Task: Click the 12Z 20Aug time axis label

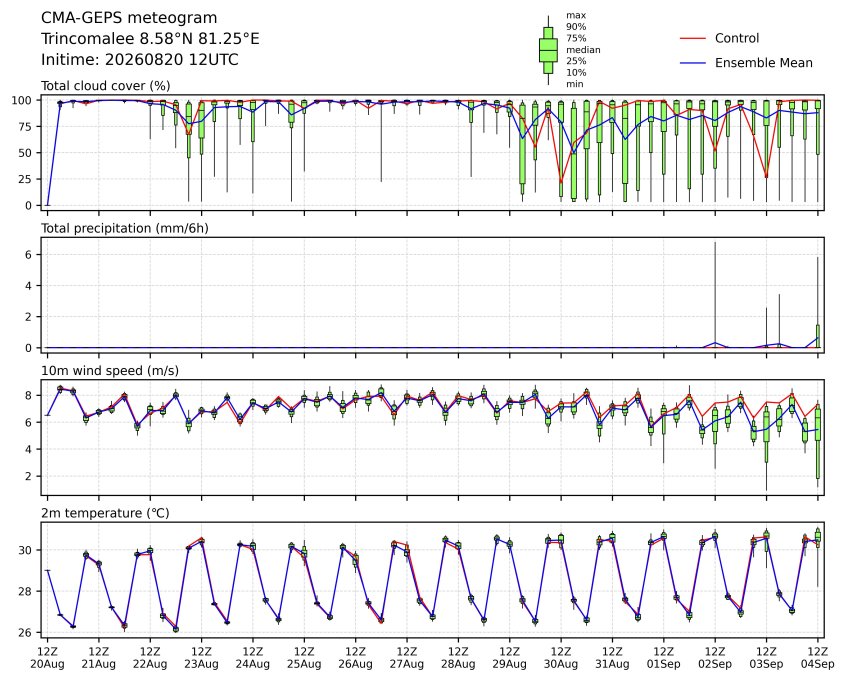Action: (47, 658)
